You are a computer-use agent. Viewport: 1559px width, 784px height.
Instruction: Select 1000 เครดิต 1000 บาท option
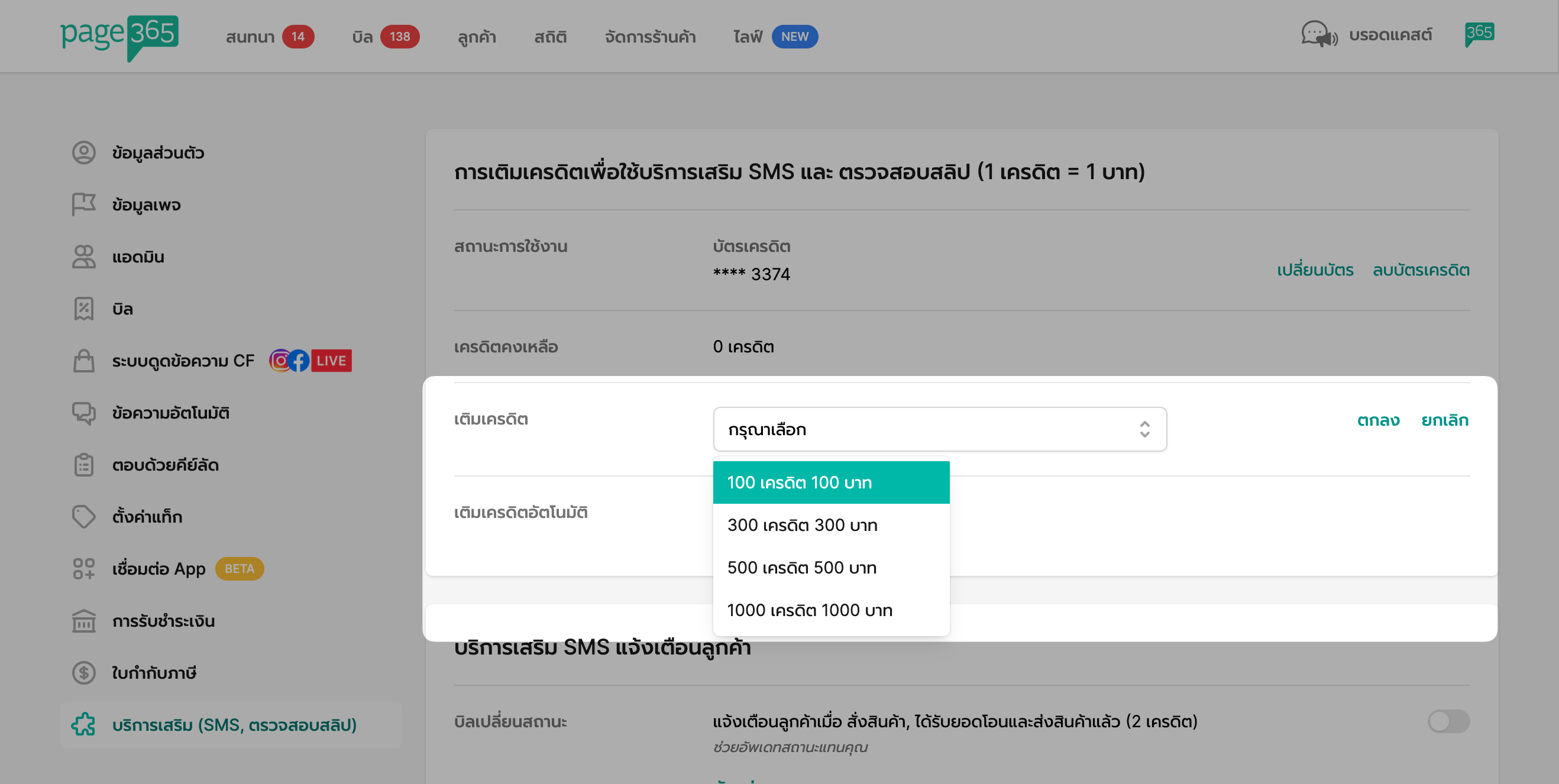click(x=831, y=610)
